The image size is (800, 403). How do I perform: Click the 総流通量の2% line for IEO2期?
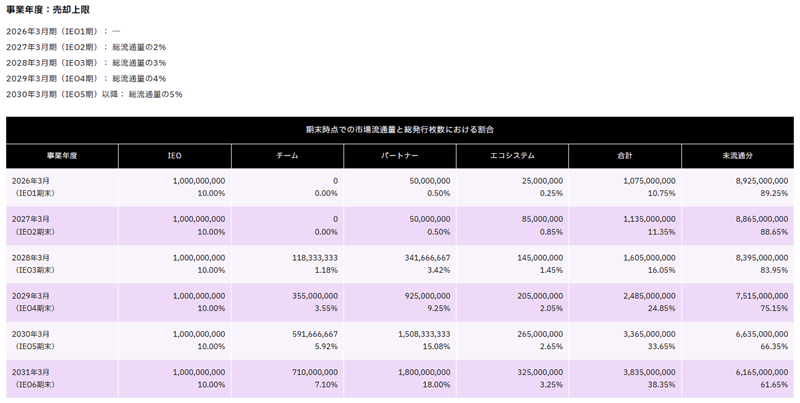coord(86,47)
